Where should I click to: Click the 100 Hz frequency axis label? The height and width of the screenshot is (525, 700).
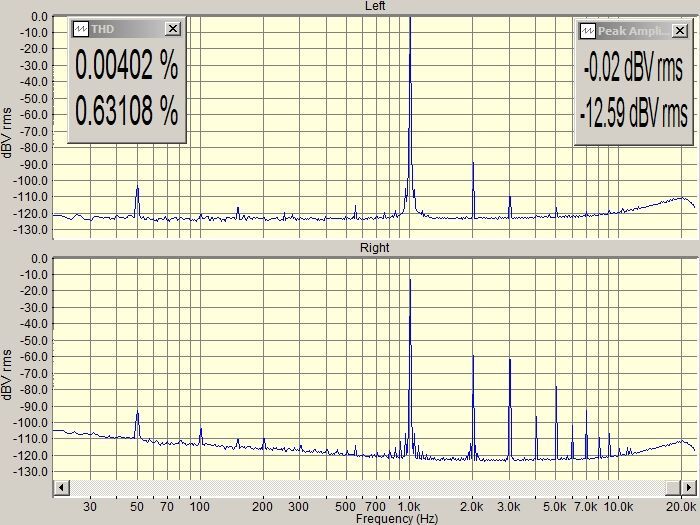click(200, 507)
